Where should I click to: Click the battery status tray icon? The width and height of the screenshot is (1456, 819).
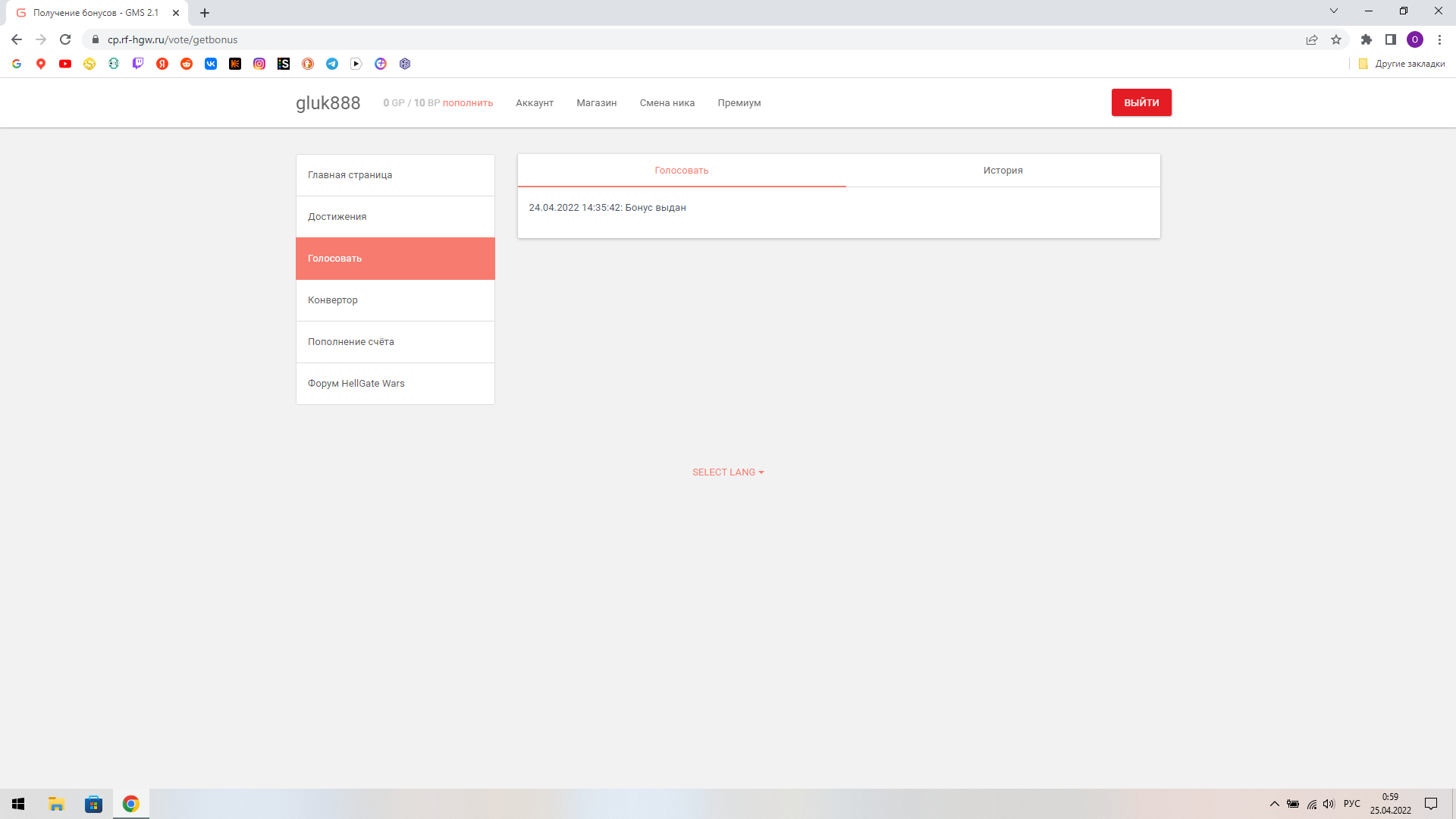1293,804
